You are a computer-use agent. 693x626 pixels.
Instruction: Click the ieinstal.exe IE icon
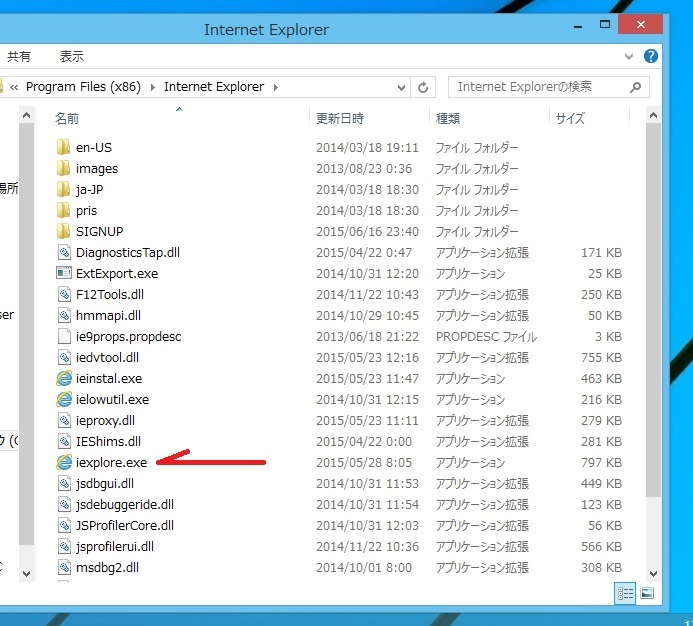(64, 378)
